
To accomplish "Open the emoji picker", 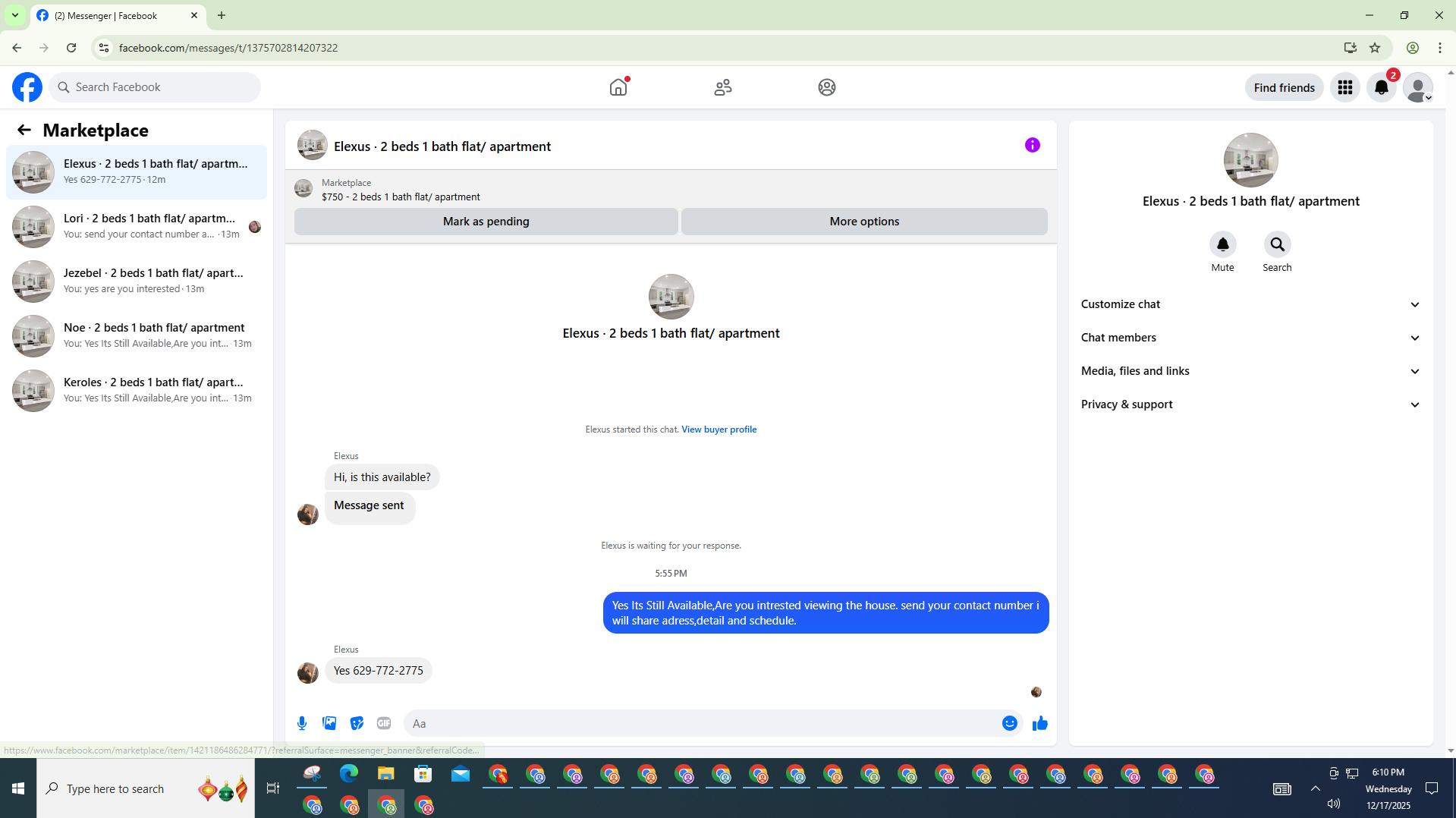I will click(1010, 723).
